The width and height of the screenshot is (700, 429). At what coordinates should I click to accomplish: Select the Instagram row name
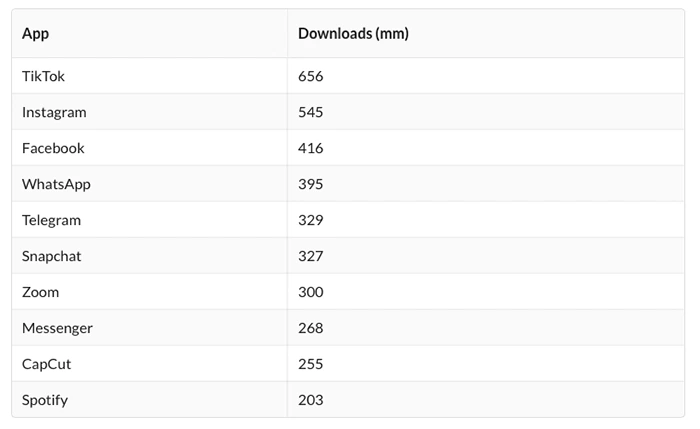click(x=54, y=112)
